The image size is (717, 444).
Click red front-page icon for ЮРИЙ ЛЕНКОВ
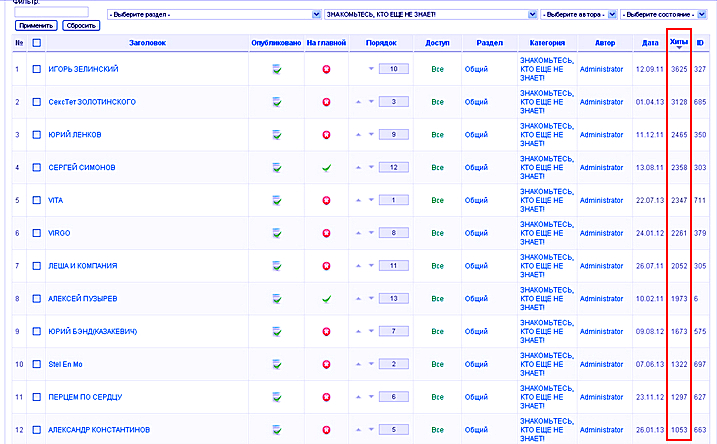click(326, 135)
